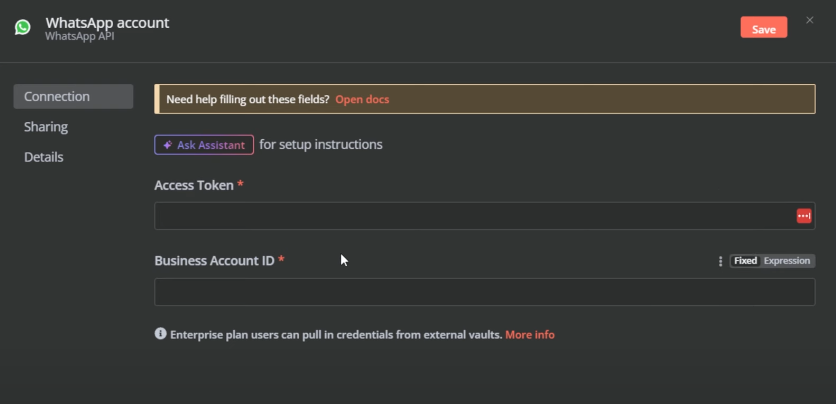This screenshot has height=404, width=836.
Task: Click the WhatsApp logo icon
Action: [x=22, y=27]
